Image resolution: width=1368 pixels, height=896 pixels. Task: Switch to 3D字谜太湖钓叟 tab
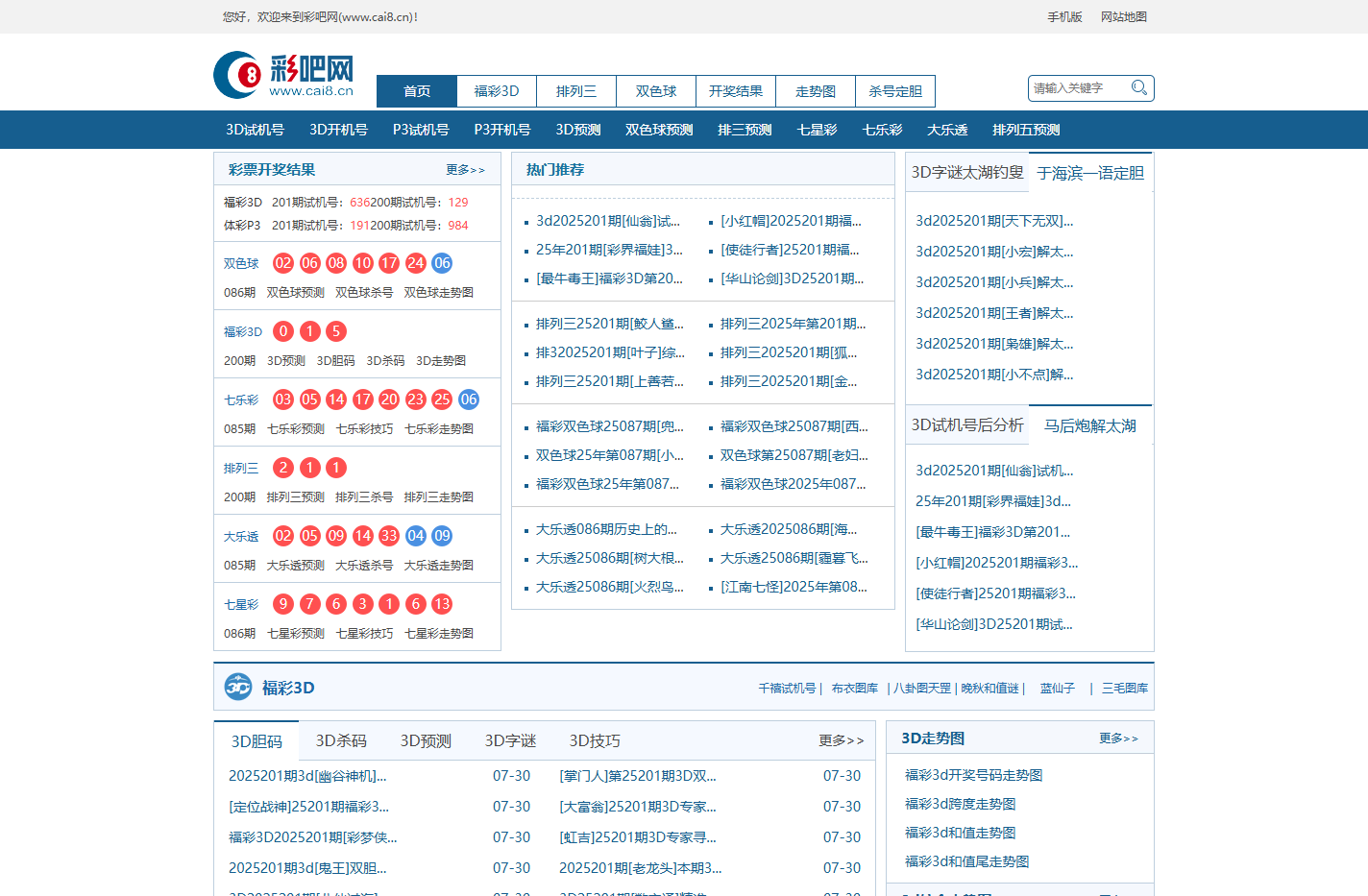[x=967, y=173]
